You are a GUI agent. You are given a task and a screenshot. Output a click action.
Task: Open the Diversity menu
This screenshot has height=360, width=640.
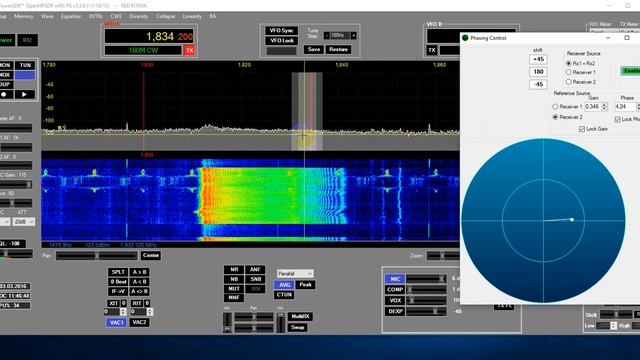pyautogui.click(x=138, y=16)
